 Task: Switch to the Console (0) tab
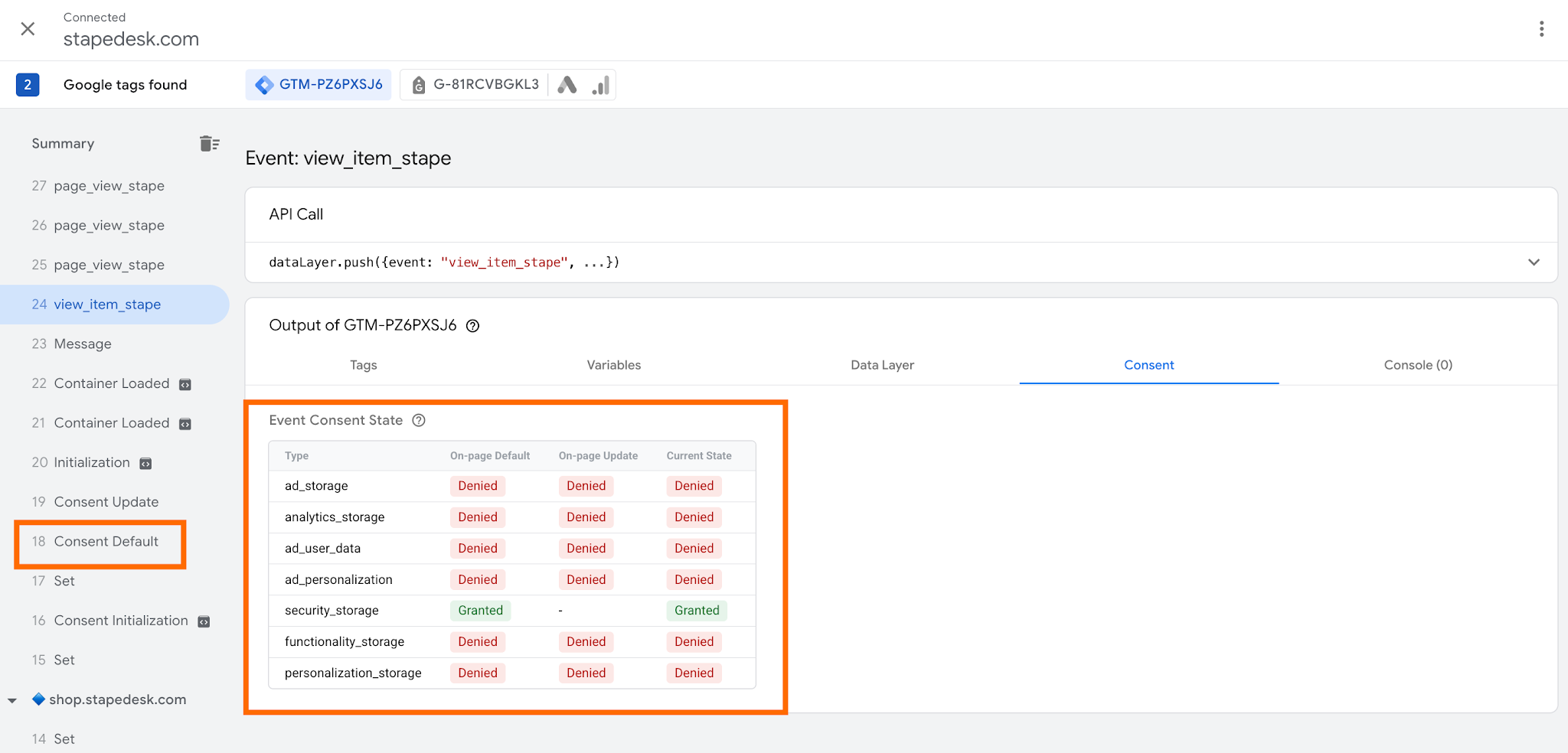1418,365
